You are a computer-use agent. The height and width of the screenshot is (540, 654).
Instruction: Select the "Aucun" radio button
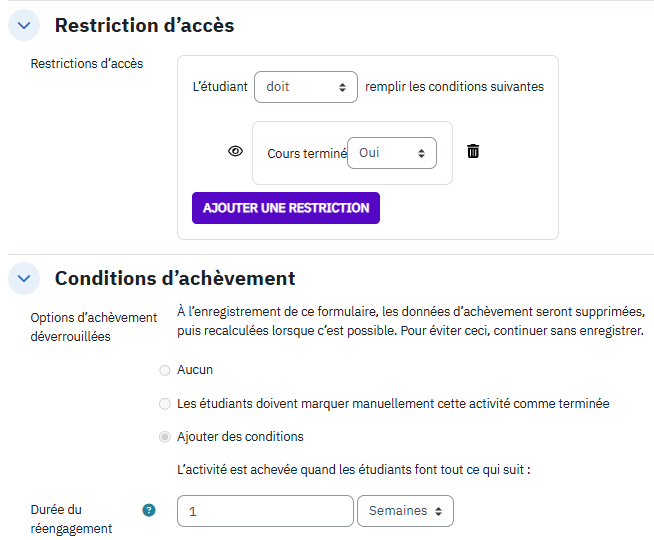click(165, 370)
